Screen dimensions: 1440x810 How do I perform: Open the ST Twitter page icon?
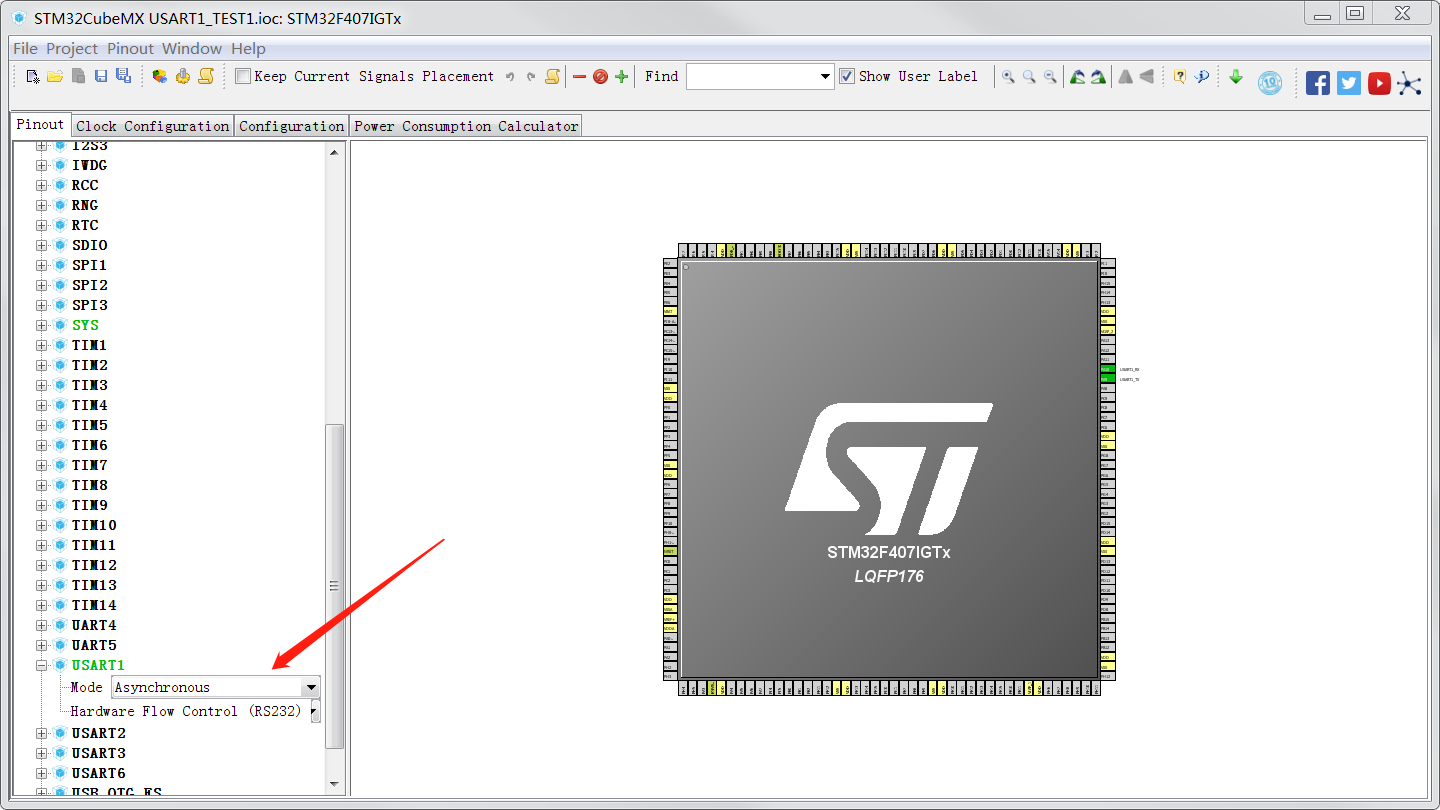coord(1349,83)
